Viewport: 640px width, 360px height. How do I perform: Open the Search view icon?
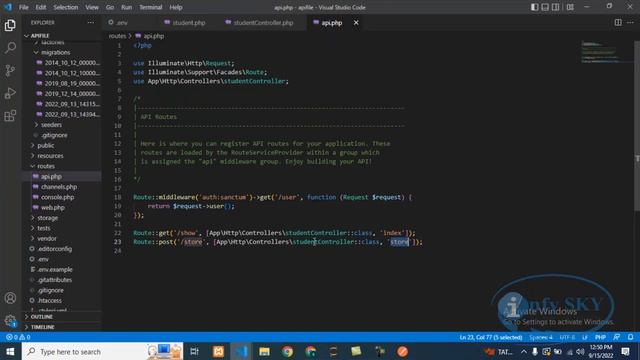[10, 48]
